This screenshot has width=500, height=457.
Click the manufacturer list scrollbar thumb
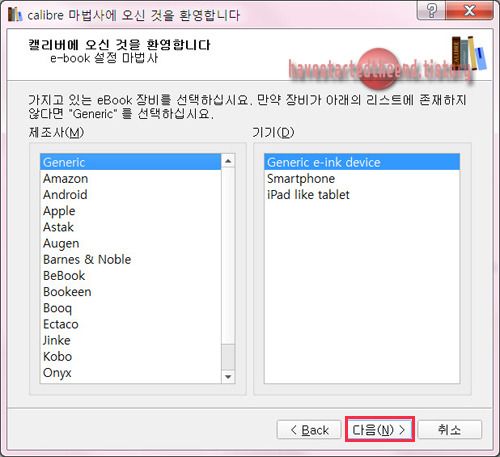point(228,357)
